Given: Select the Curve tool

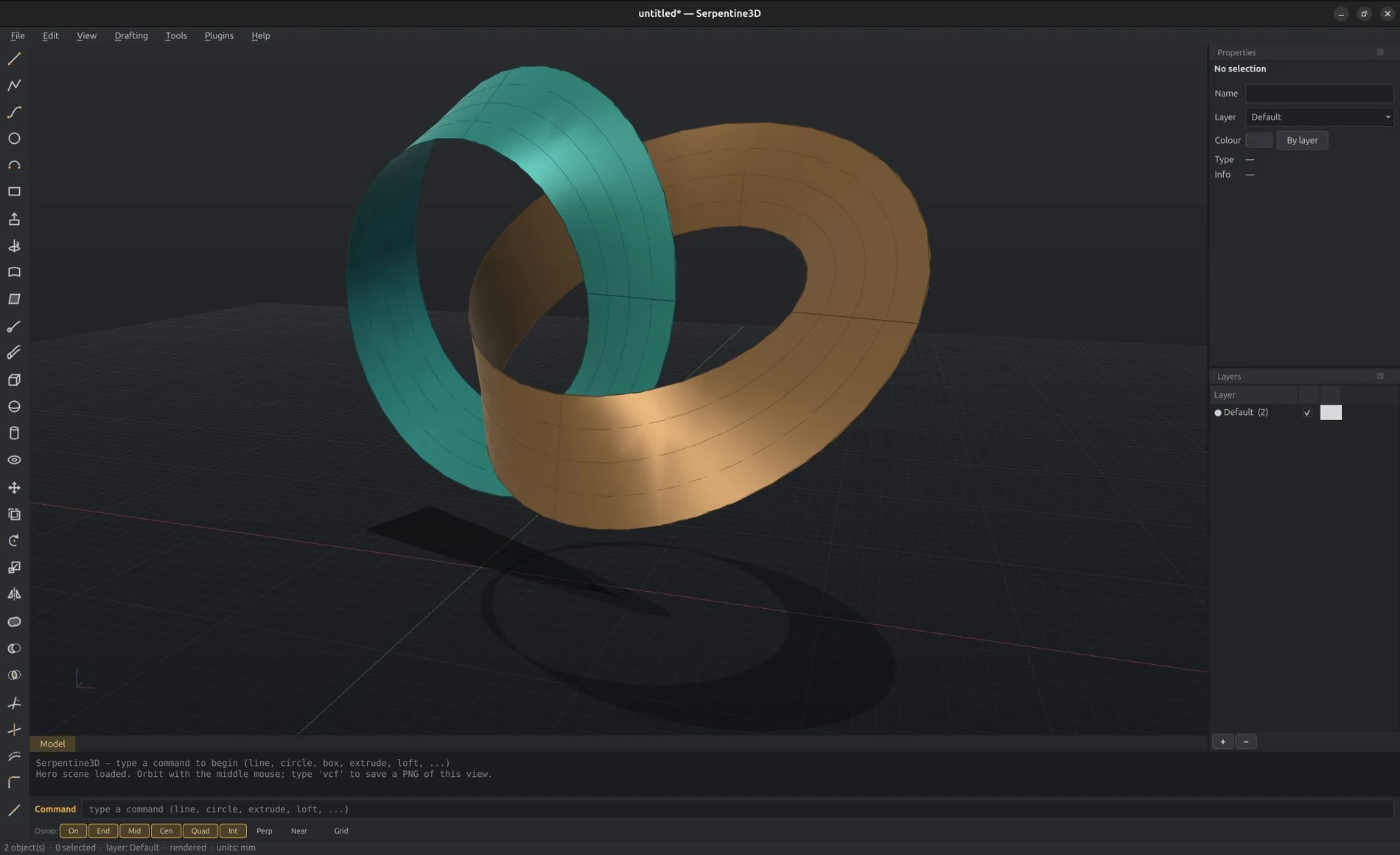Looking at the screenshot, I should click(x=14, y=112).
